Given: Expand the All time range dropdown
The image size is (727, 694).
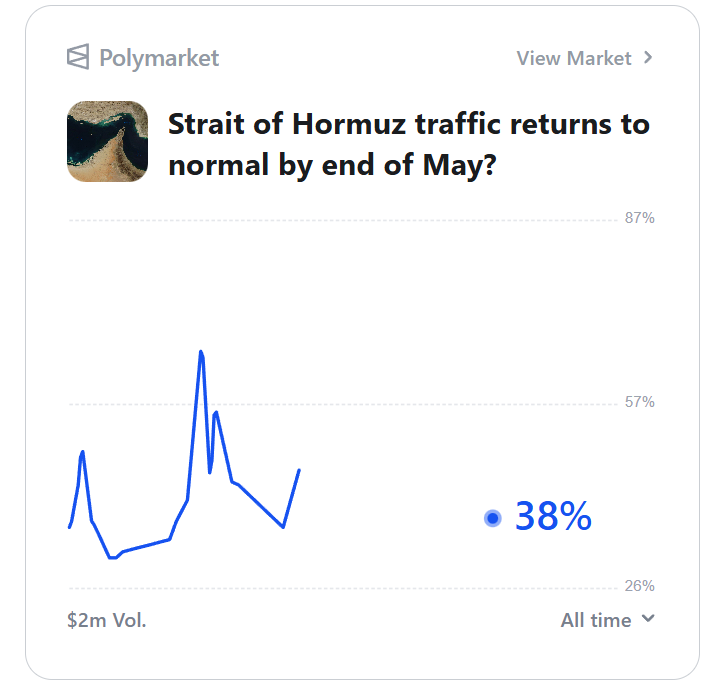Looking at the screenshot, I should pos(596,620).
